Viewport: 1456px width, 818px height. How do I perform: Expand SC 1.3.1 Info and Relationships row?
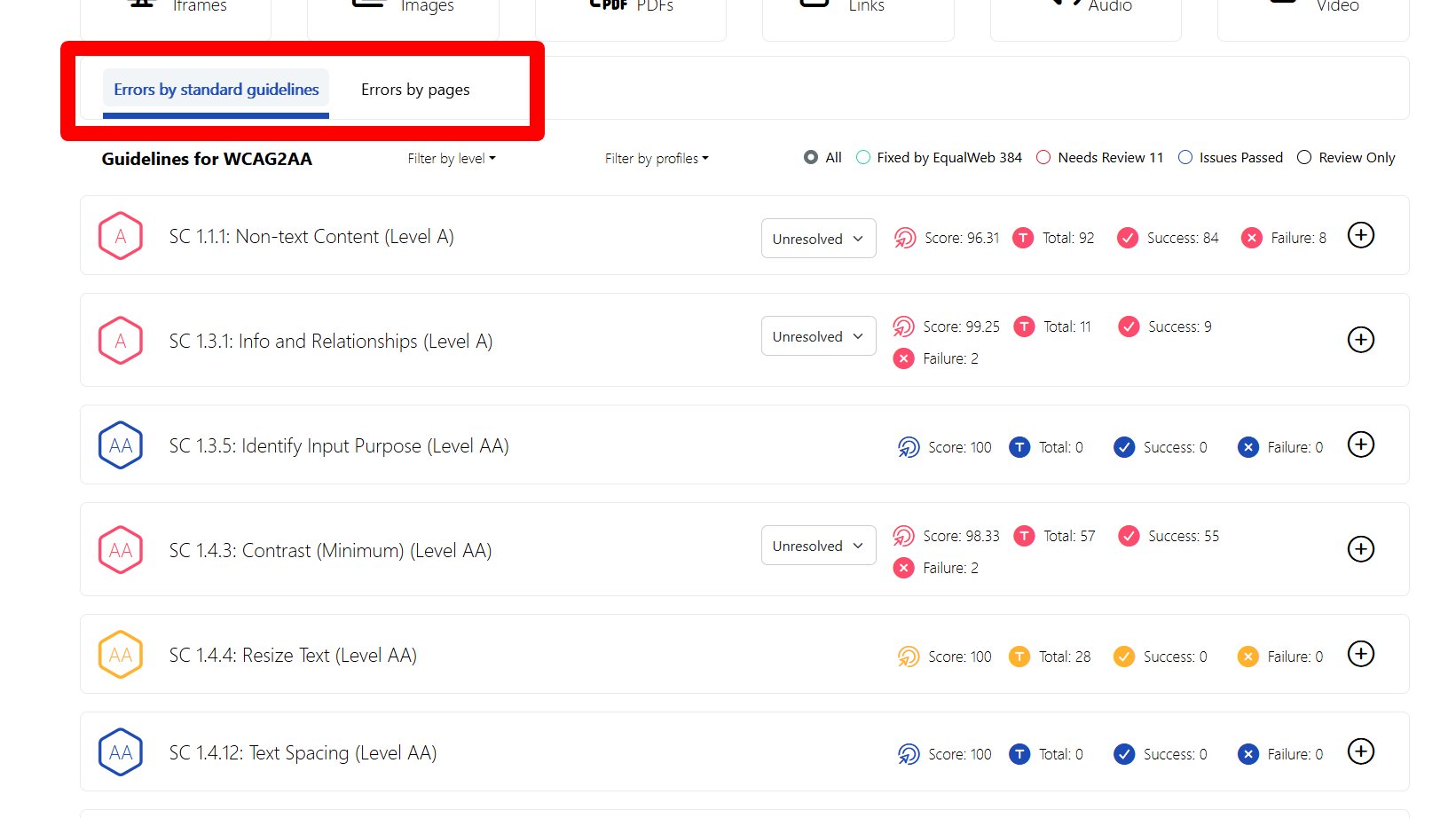point(1361,340)
